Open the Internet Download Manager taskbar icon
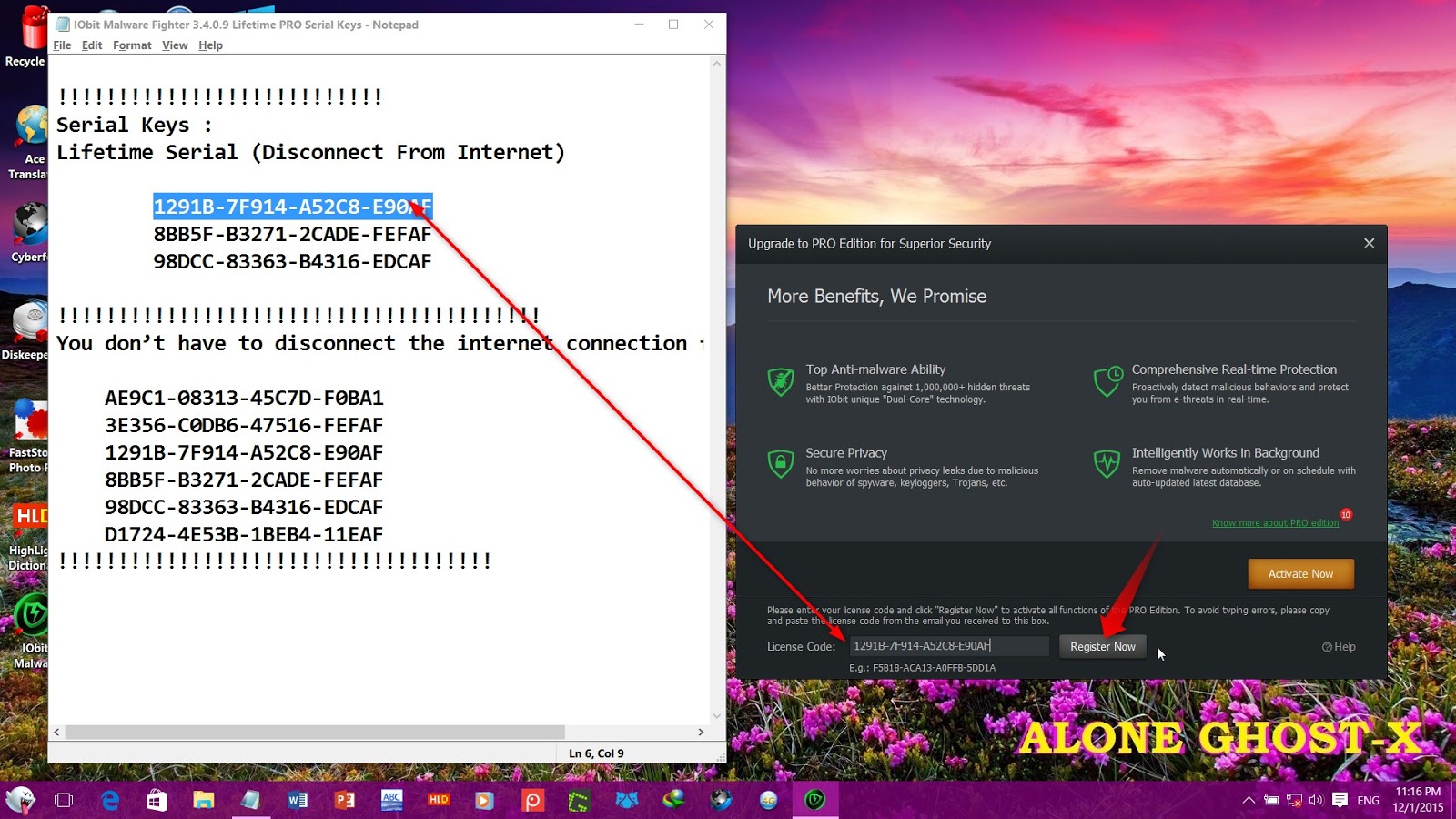The width and height of the screenshot is (1456, 819). pyautogui.click(x=673, y=800)
